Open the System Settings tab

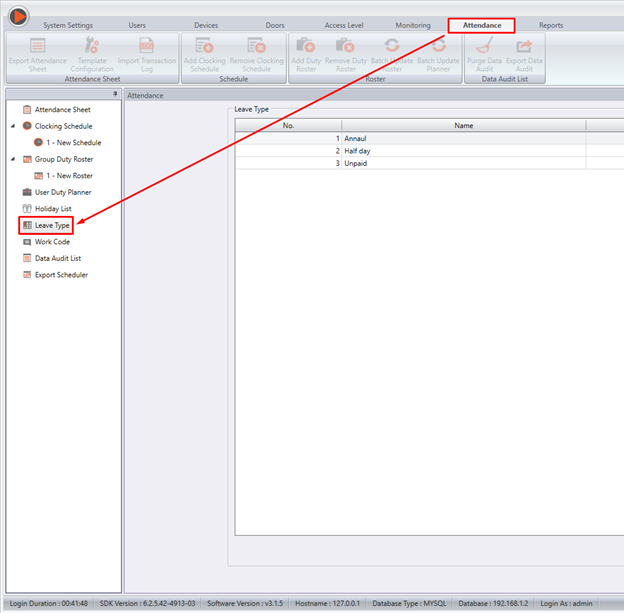pos(68,25)
